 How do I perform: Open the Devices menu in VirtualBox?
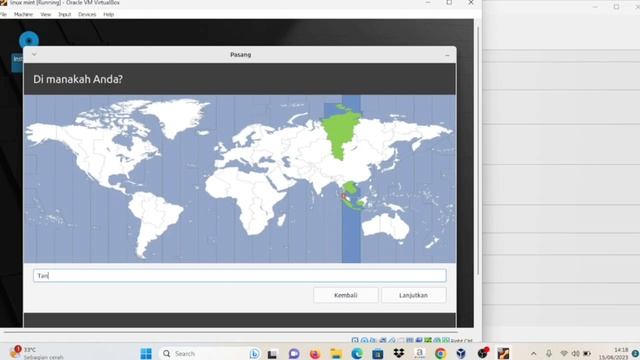87,14
